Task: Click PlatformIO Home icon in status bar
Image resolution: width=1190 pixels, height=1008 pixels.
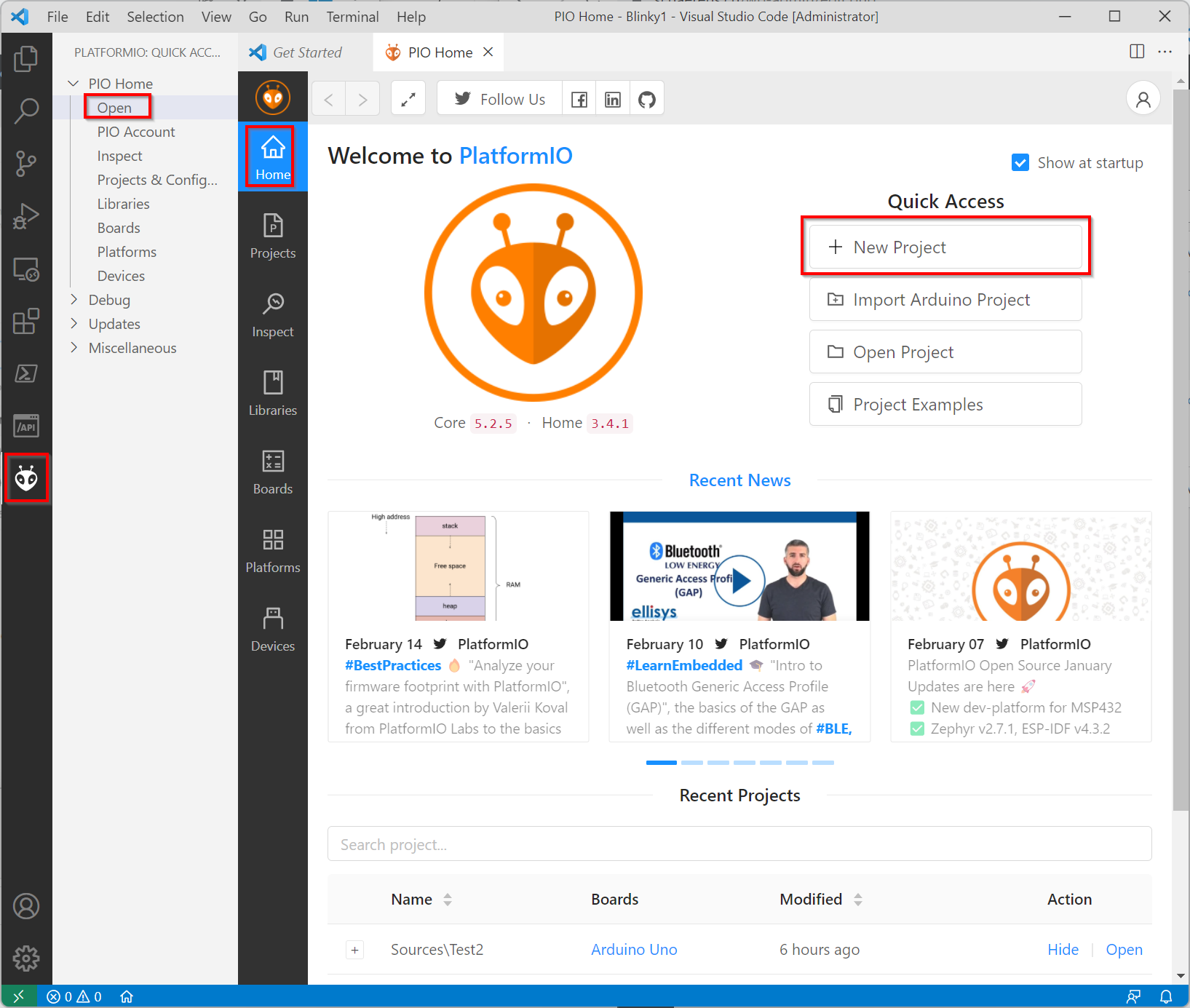Action: [127, 996]
